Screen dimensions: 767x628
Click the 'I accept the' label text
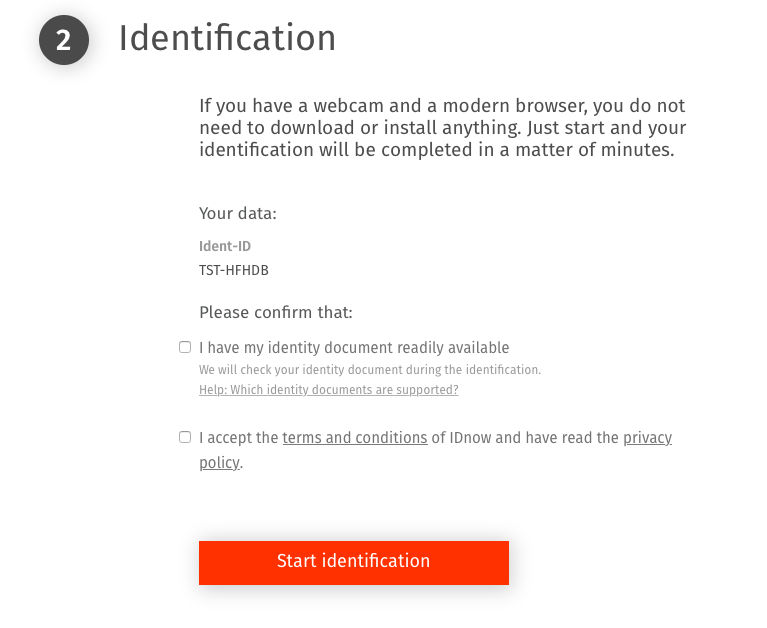coord(238,438)
